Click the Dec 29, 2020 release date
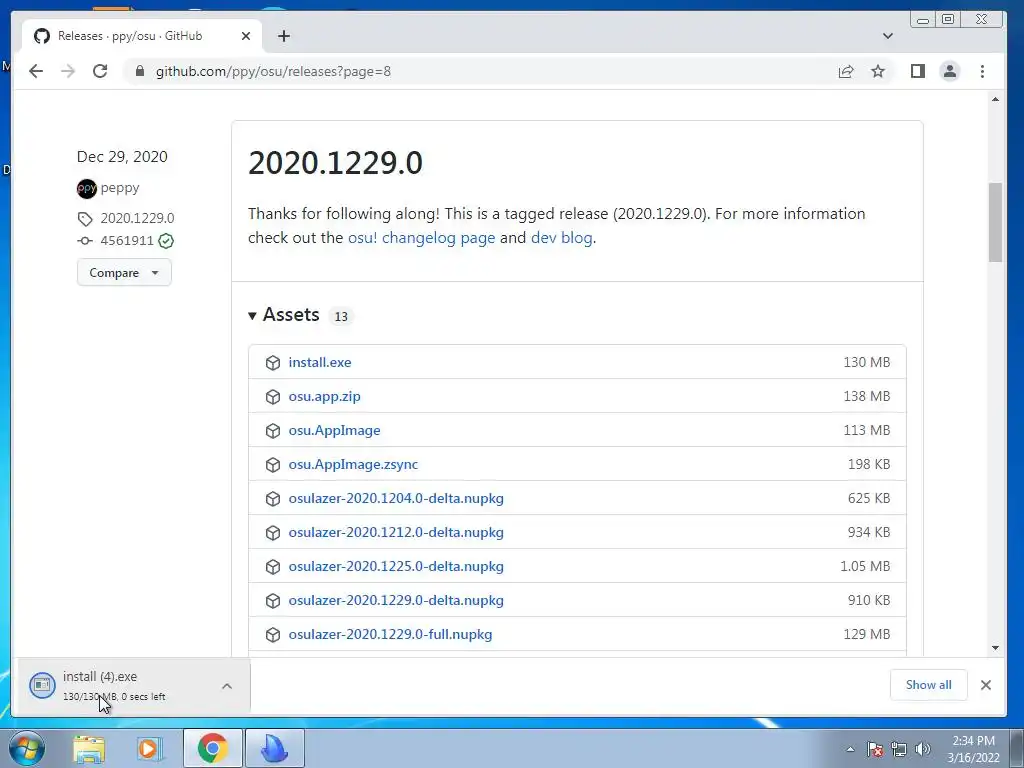This screenshot has height=768, width=1024. click(122, 157)
